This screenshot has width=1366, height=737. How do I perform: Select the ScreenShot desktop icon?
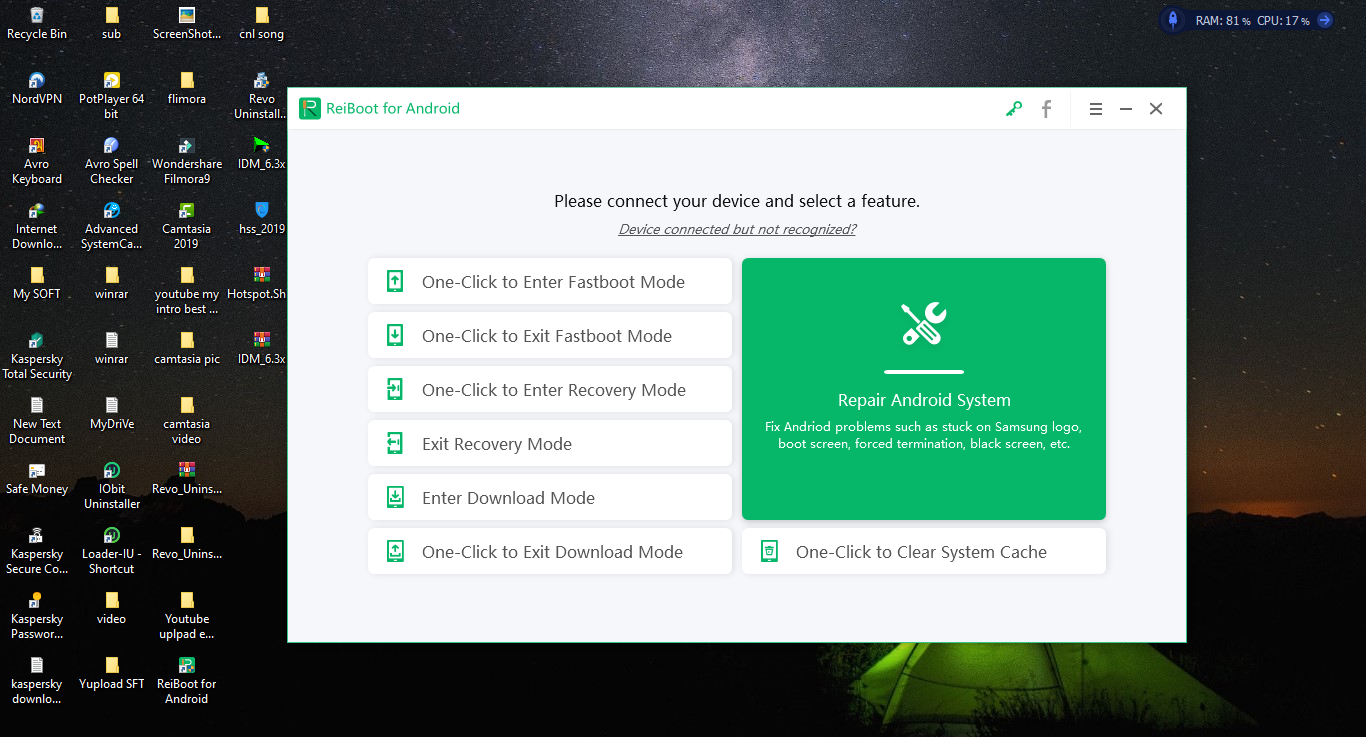click(187, 24)
